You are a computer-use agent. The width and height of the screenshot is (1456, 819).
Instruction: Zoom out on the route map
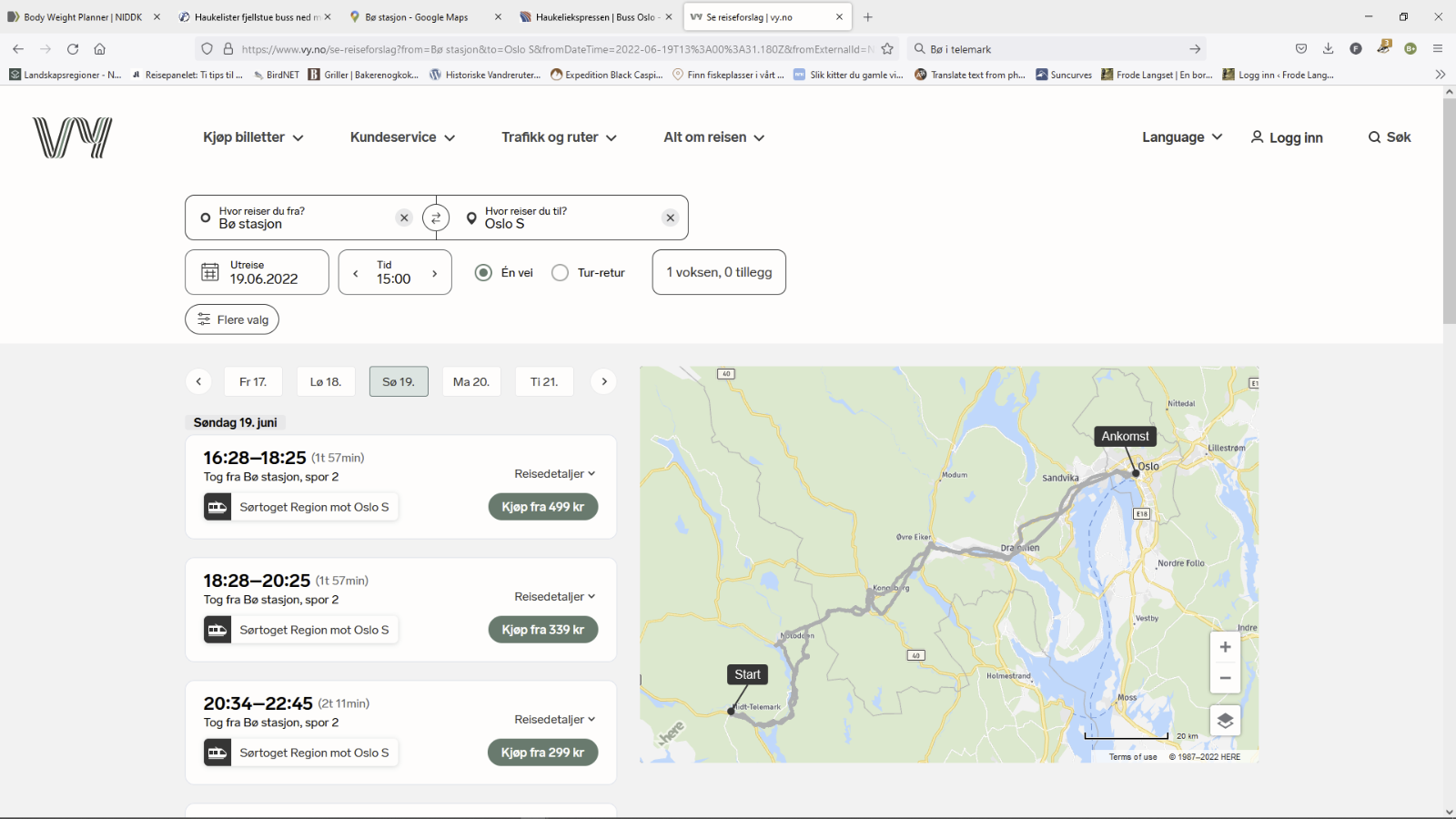1225,678
